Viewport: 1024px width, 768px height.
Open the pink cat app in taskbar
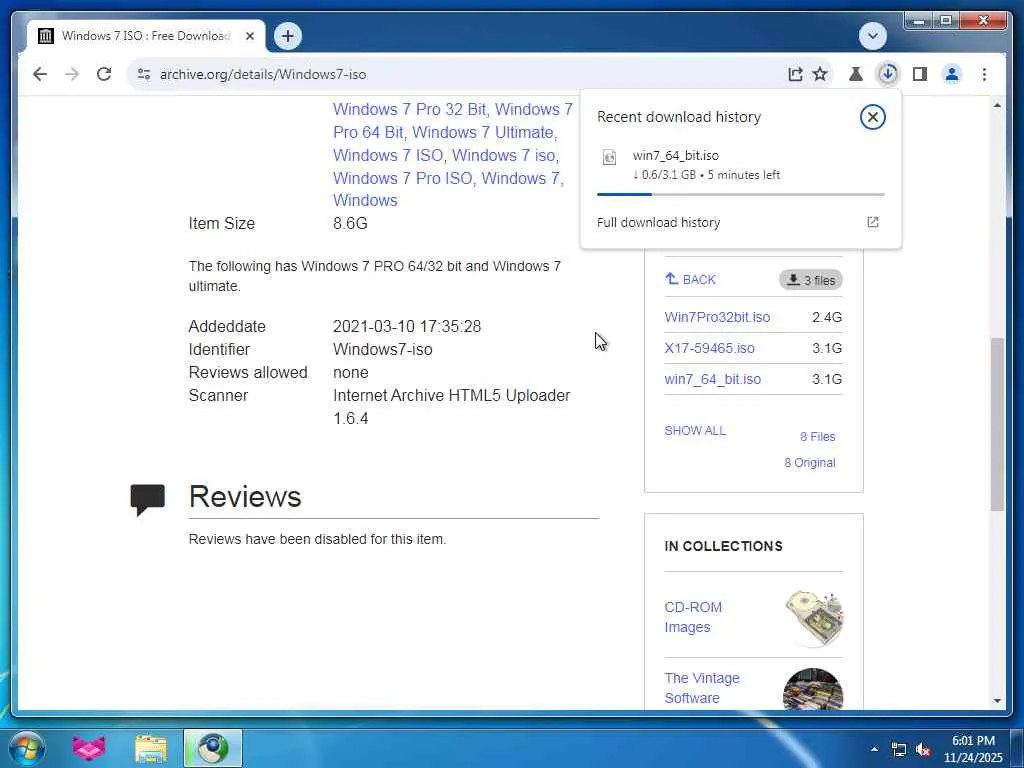click(x=89, y=748)
